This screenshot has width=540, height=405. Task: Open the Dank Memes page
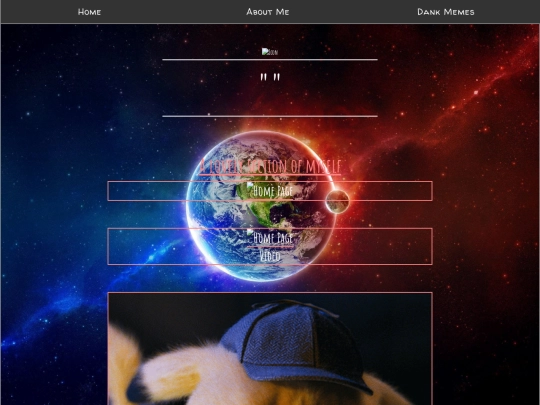[x=446, y=12]
